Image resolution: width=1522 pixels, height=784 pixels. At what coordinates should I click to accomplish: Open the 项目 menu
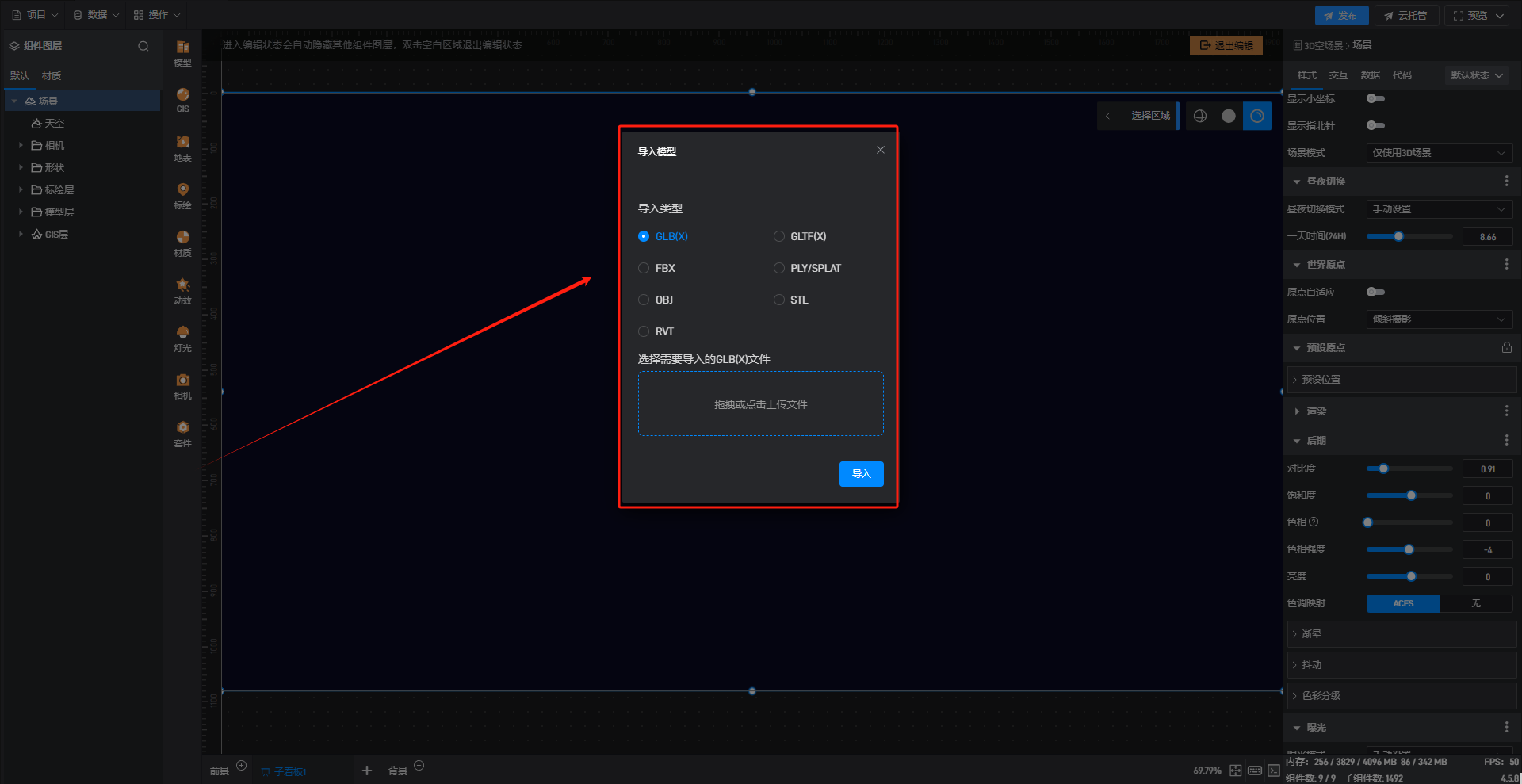[35, 15]
